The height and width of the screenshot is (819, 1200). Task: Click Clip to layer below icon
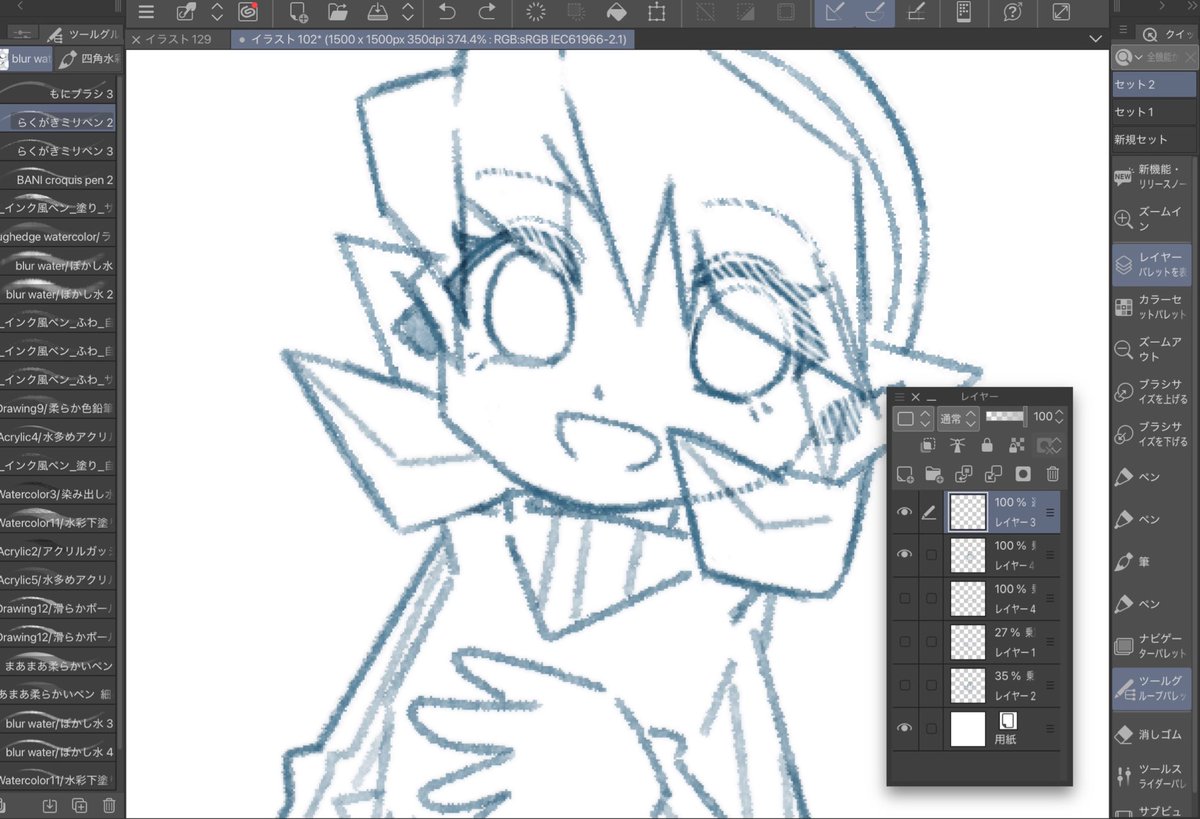tap(928, 445)
